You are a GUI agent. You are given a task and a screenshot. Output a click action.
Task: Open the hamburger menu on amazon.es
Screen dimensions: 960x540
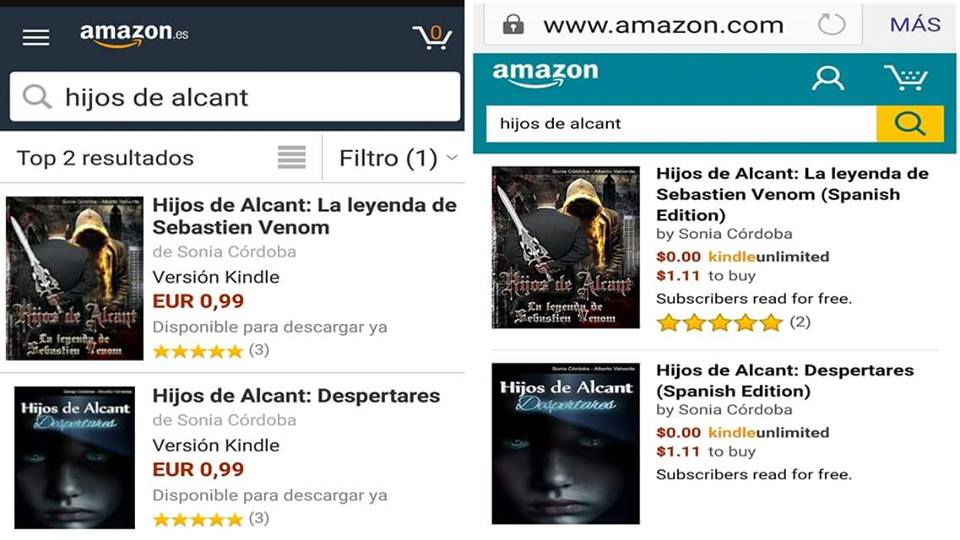[36, 37]
